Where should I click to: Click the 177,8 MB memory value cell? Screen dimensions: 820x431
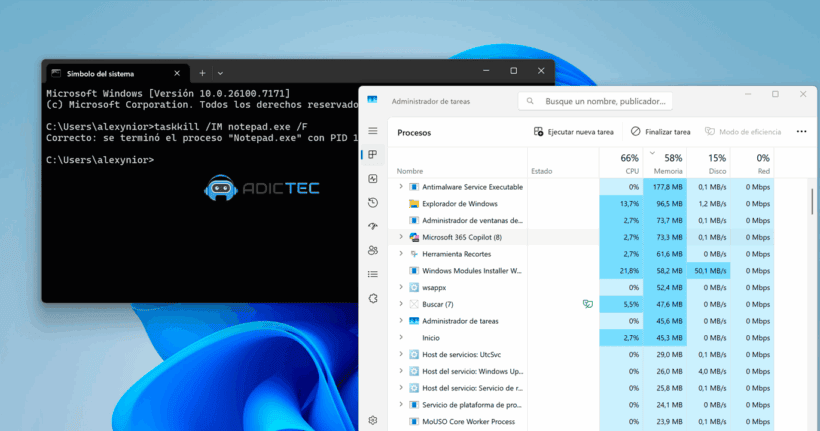(x=665, y=187)
